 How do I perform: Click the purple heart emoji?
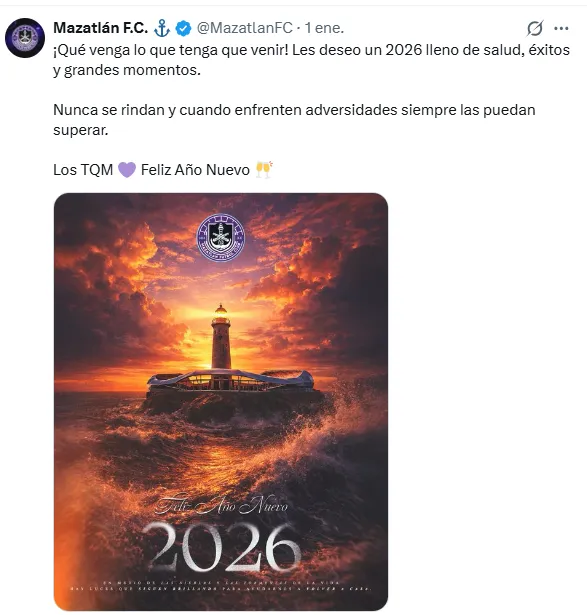coord(127,170)
